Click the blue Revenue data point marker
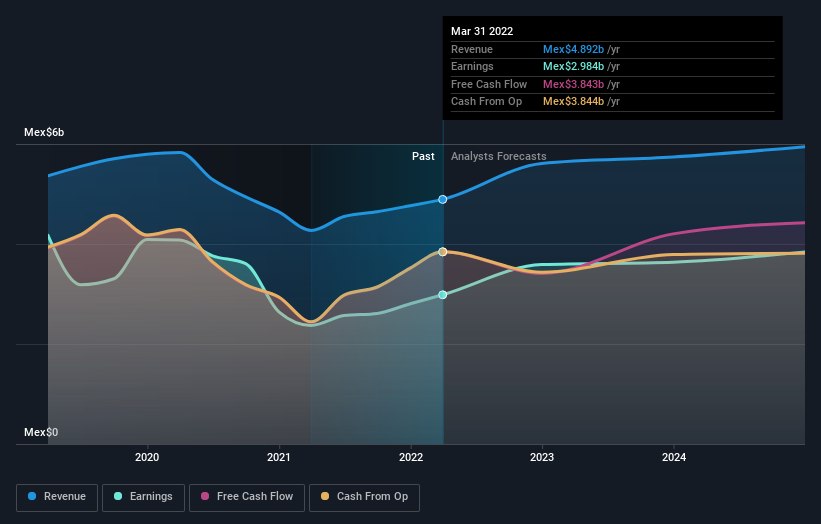This screenshot has height=524, width=821. click(443, 199)
